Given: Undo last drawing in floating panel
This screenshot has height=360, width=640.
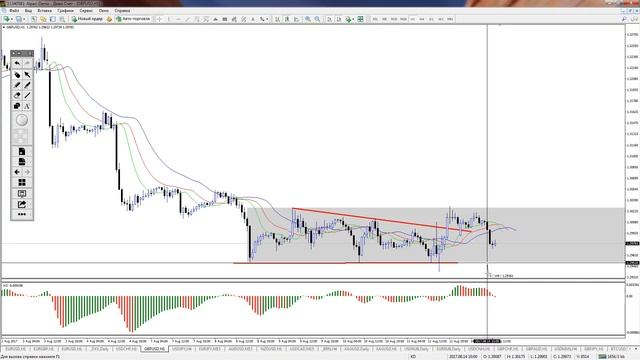Looking at the screenshot, I should 17,63.
